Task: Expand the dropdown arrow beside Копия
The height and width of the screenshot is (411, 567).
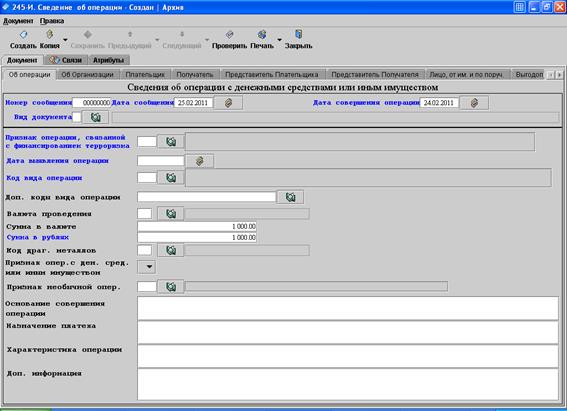Action: (65, 40)
